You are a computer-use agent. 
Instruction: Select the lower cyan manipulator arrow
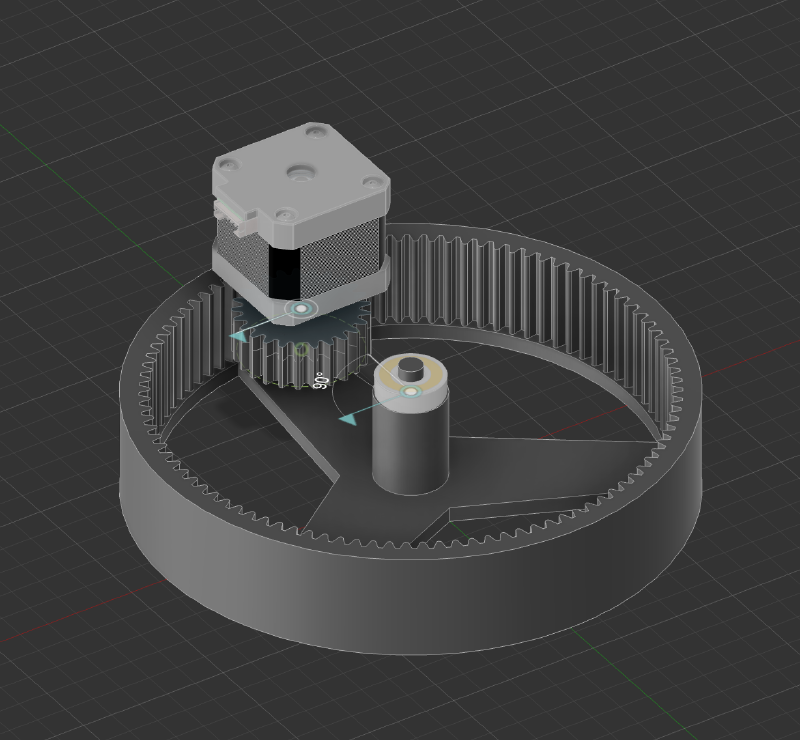[x=346, y=420]
